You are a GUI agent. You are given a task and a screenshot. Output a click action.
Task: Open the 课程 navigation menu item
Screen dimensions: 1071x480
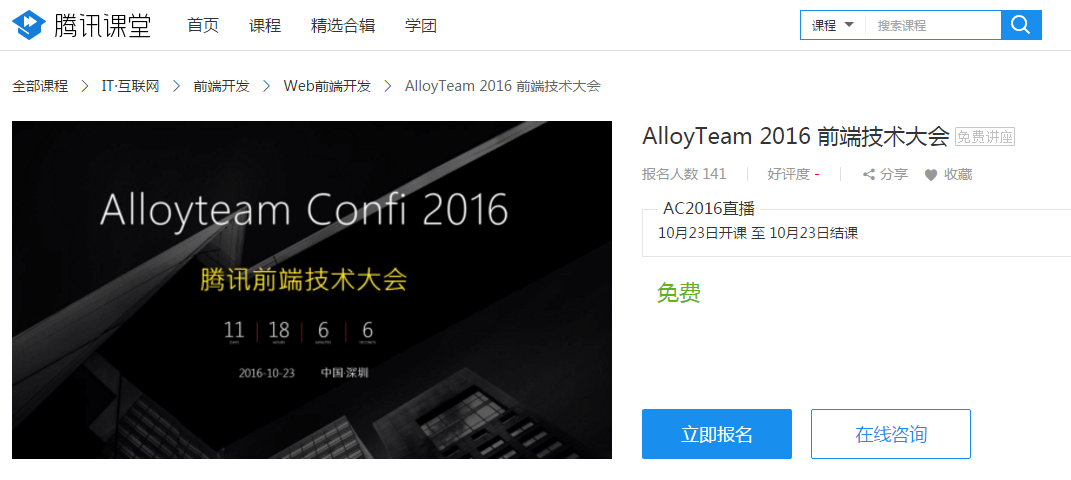(x=265, y=26)
